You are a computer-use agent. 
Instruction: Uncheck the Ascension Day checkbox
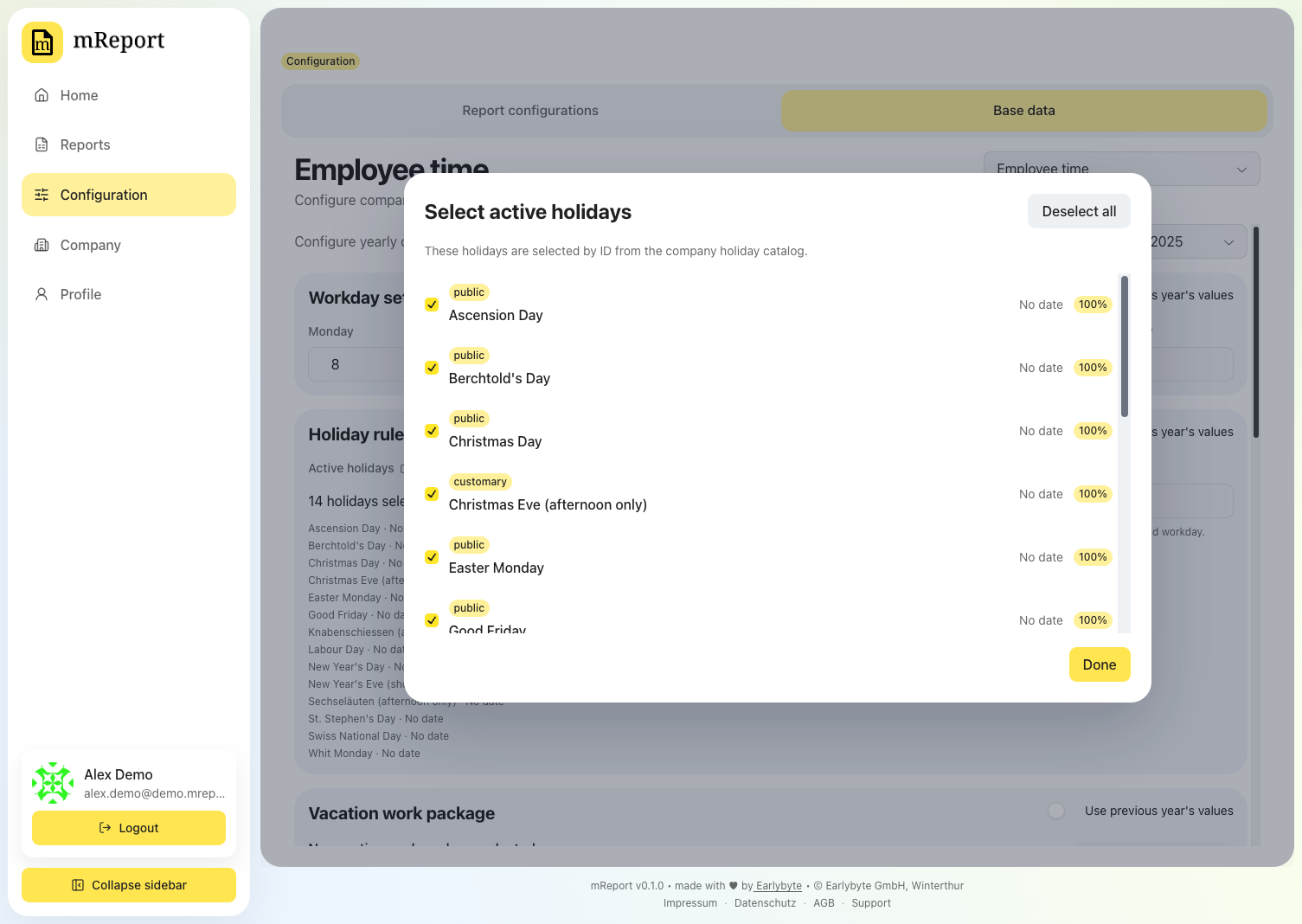pos(432,305)
